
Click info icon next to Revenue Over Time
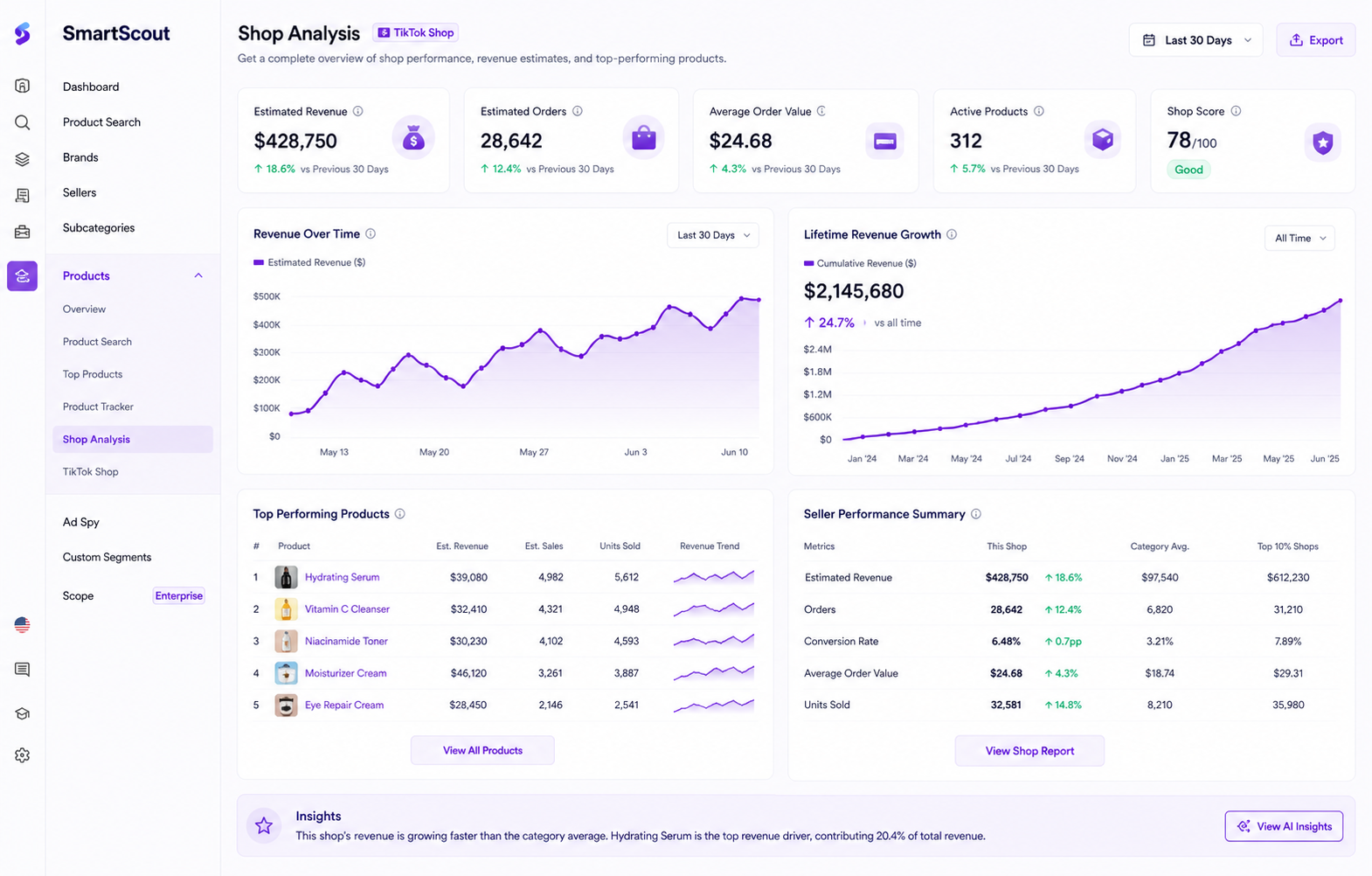pyautogui.click(x=371, y=233)
